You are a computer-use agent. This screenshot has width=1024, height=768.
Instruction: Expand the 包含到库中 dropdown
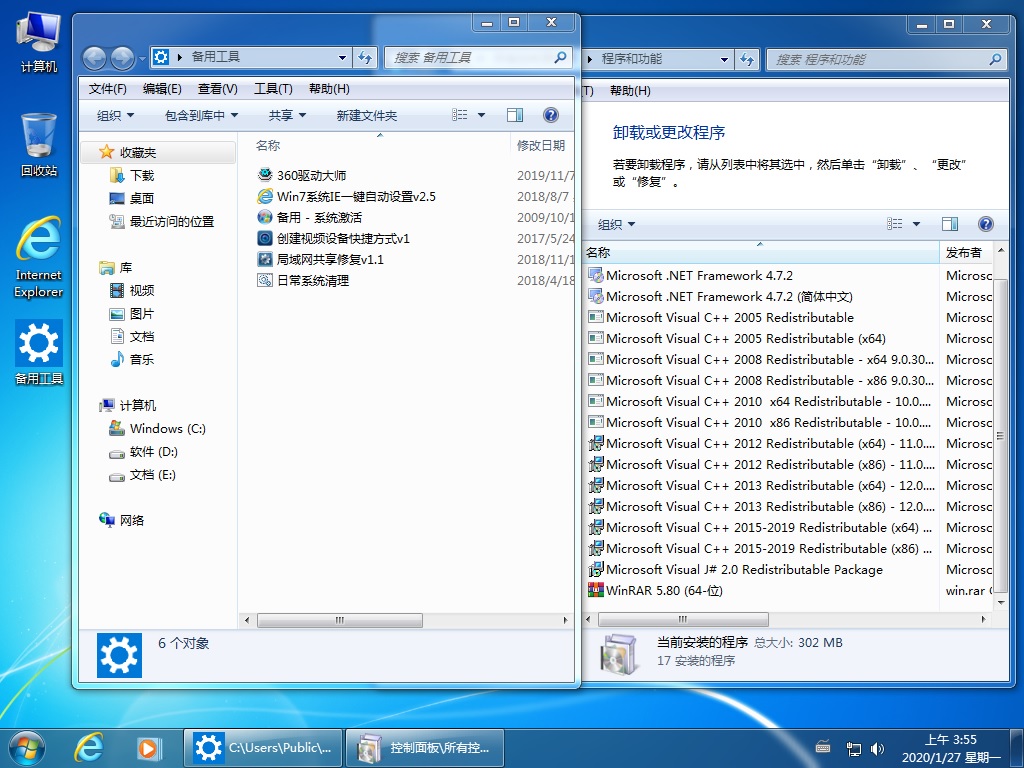pos(201,116)
